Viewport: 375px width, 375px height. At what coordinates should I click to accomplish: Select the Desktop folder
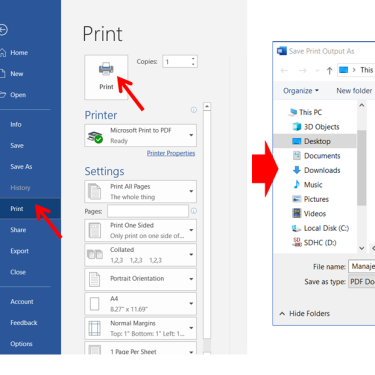pyautogui.click(x=315, y=141)
